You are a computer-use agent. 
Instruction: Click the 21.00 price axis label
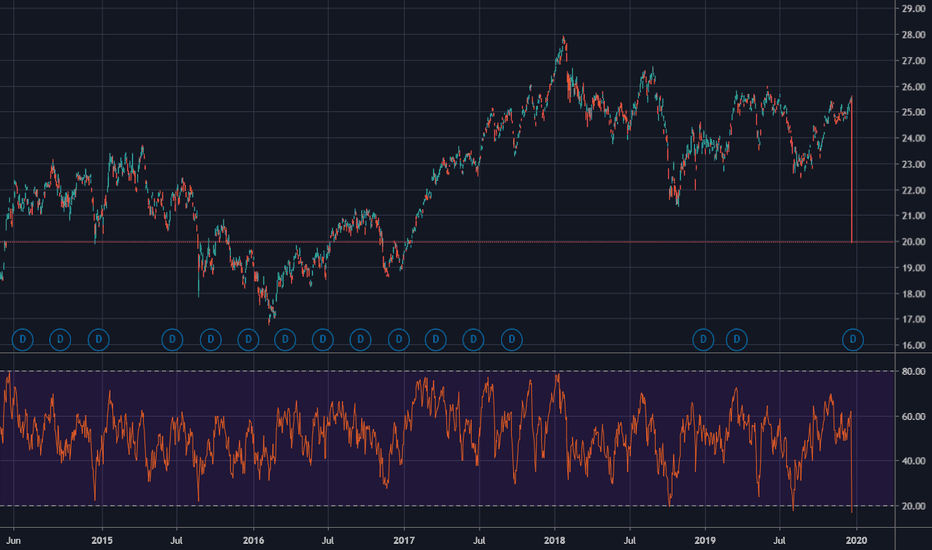click(x=914, y=216)
